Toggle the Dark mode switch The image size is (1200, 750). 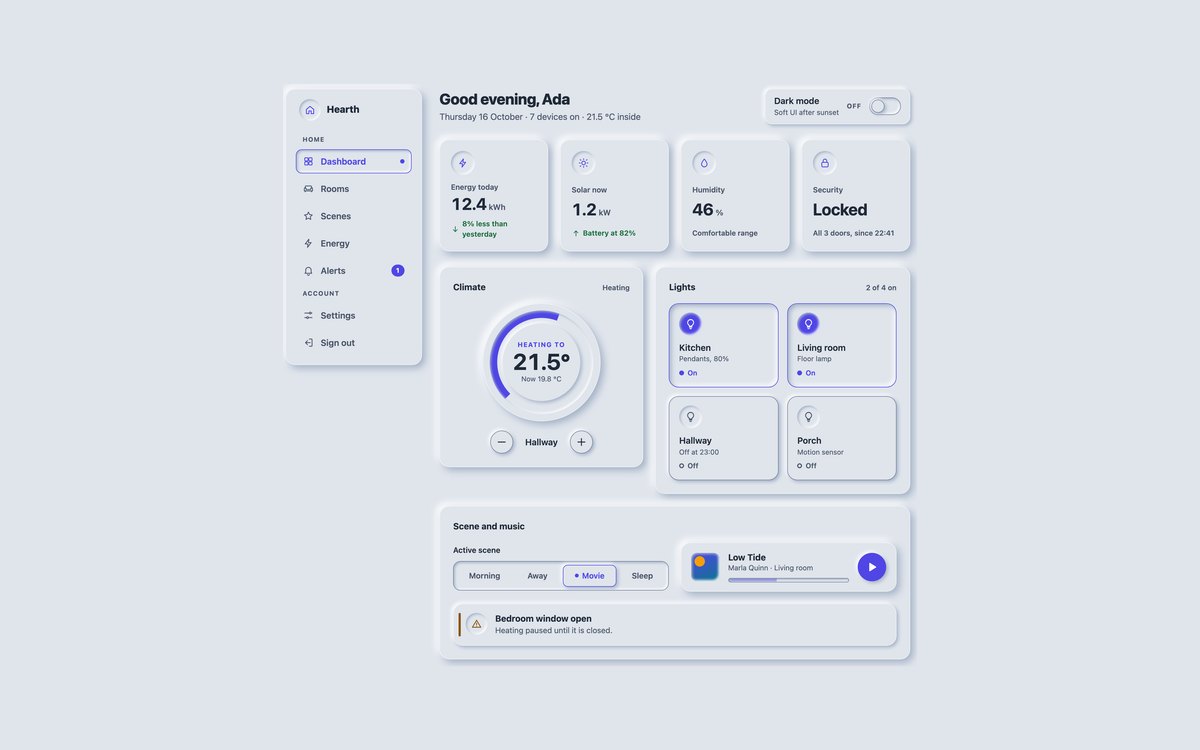click(x=885, y=106)
